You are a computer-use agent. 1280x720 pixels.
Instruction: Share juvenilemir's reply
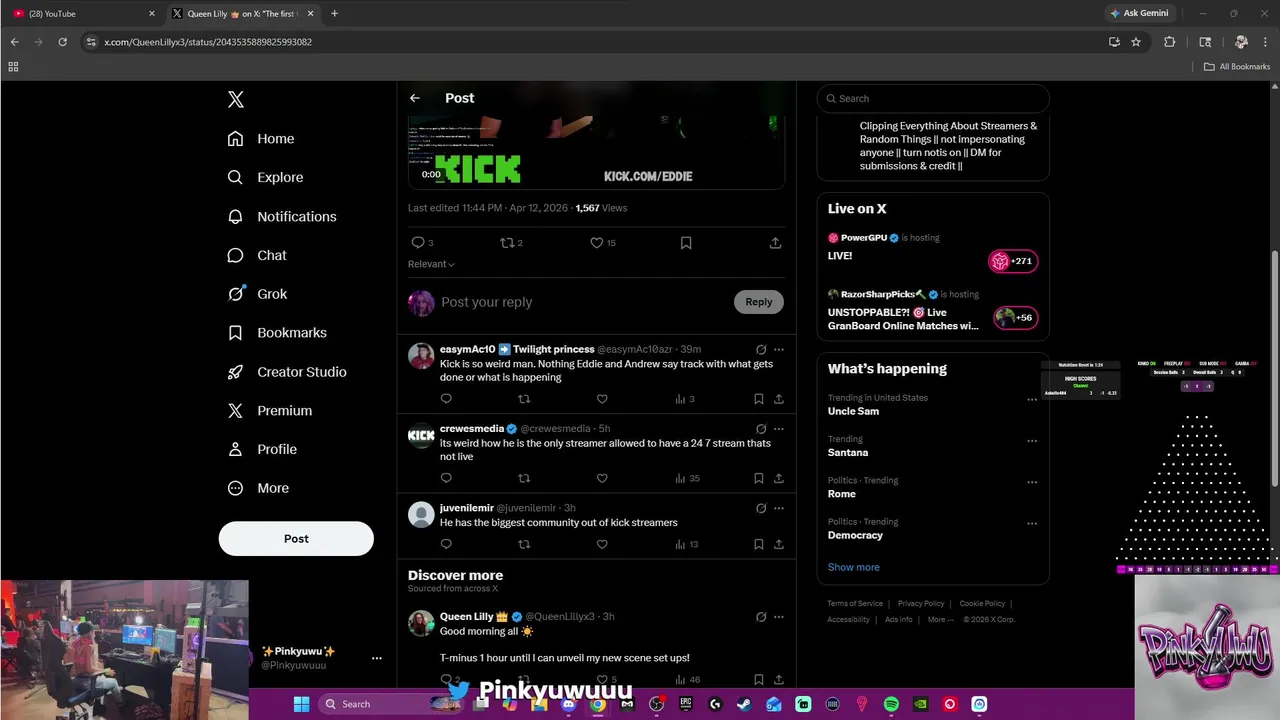pos(779,544)
